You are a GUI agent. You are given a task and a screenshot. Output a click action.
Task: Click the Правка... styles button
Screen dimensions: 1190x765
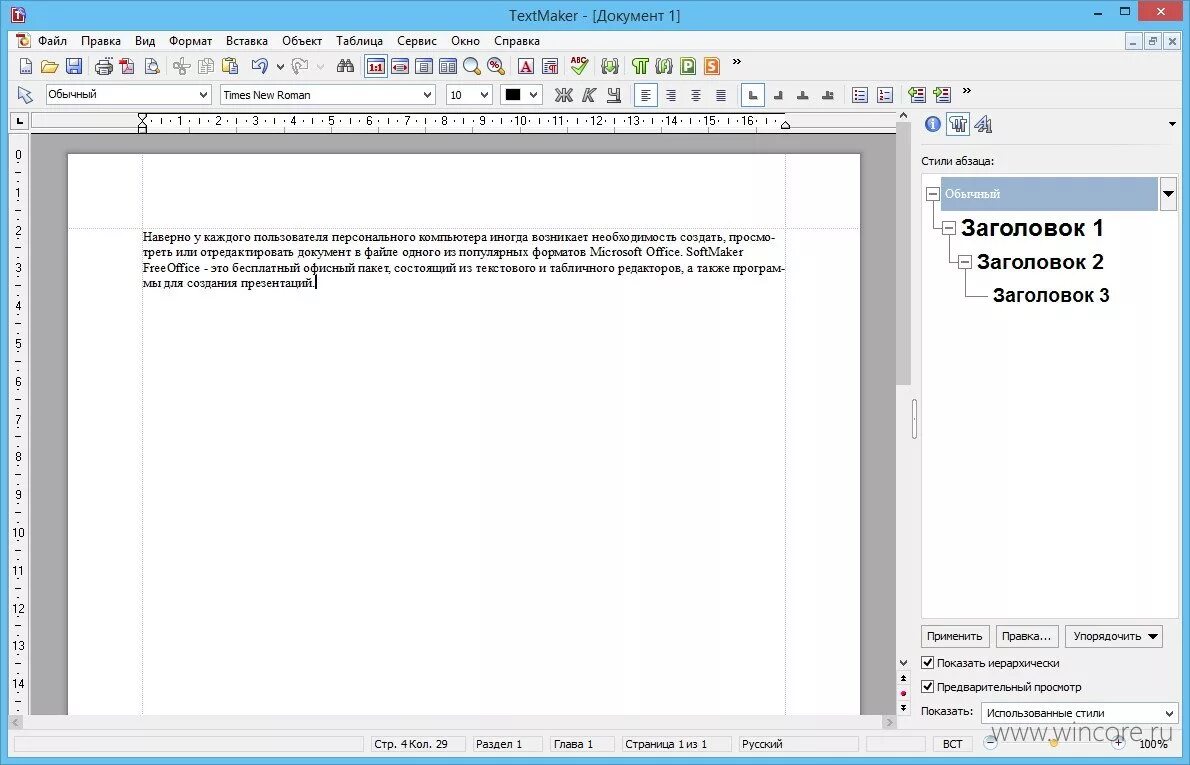click(1027, 636)
